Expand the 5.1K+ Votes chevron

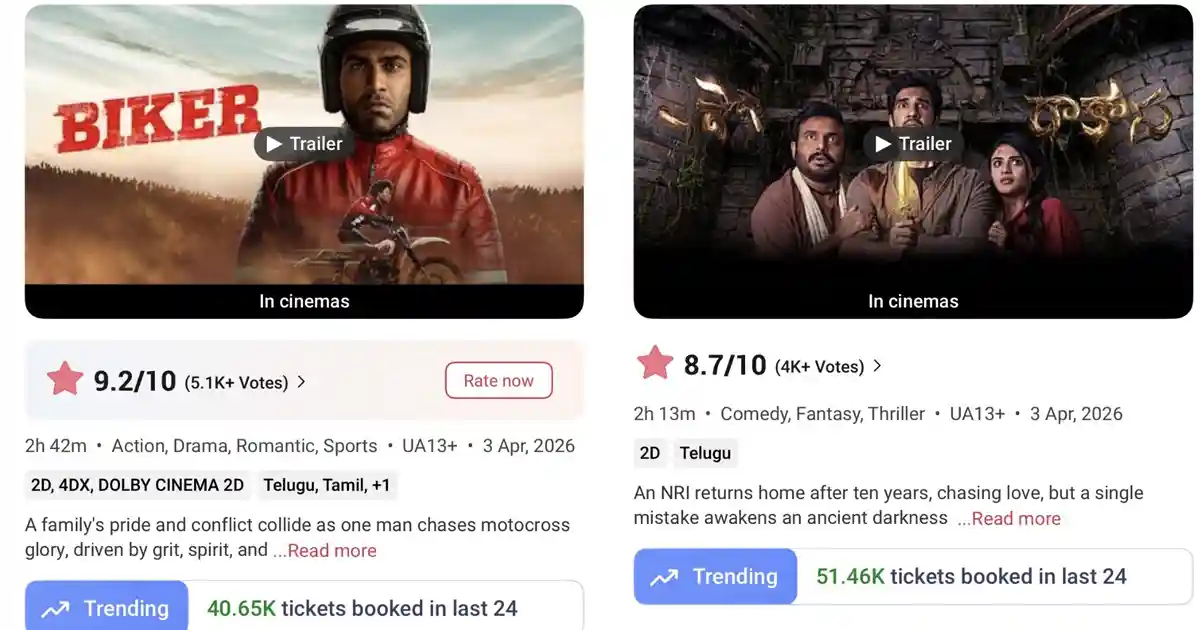coord(302,382)
